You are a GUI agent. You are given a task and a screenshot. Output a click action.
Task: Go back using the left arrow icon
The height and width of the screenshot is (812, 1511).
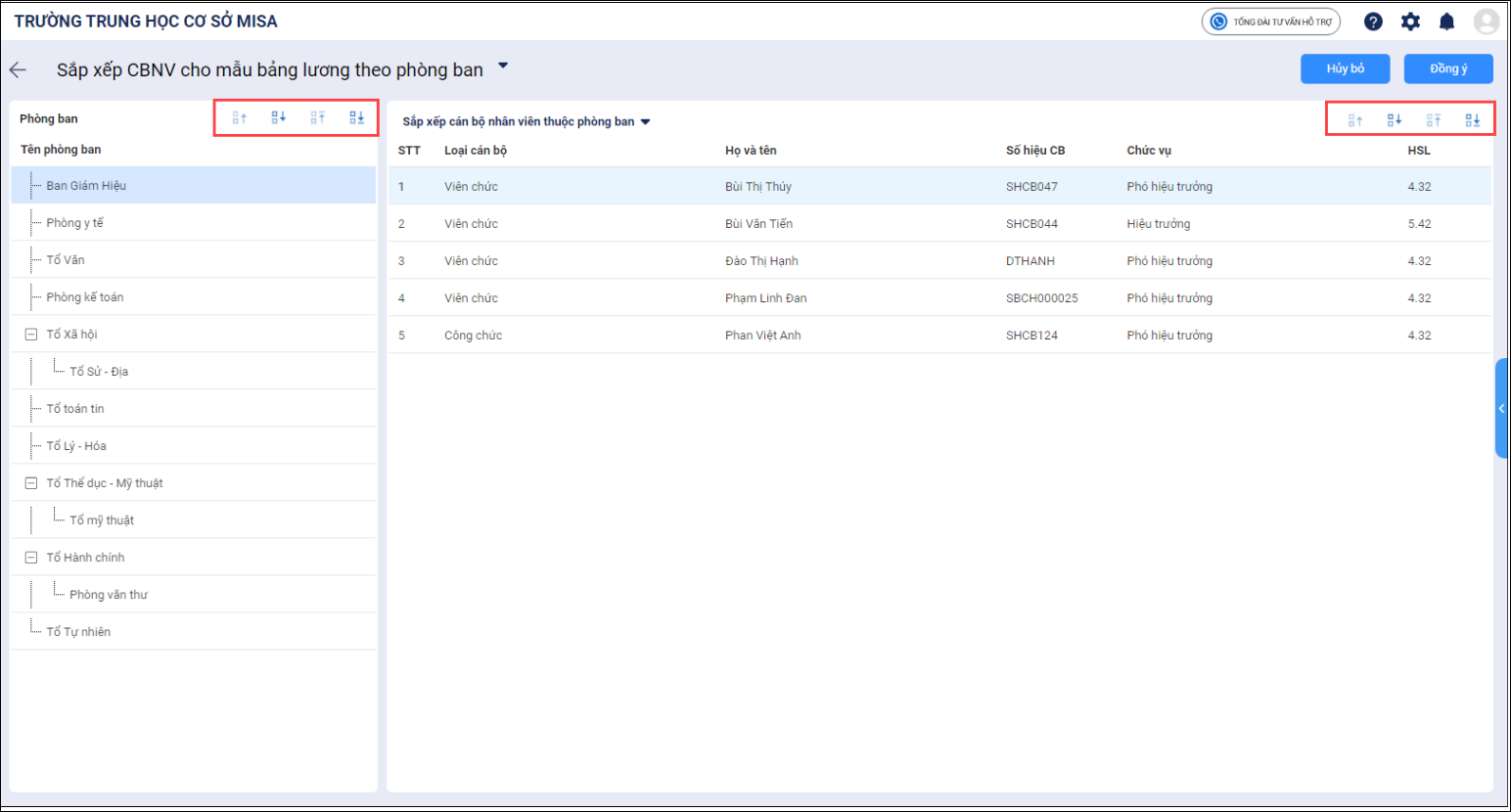pos(18,69)
